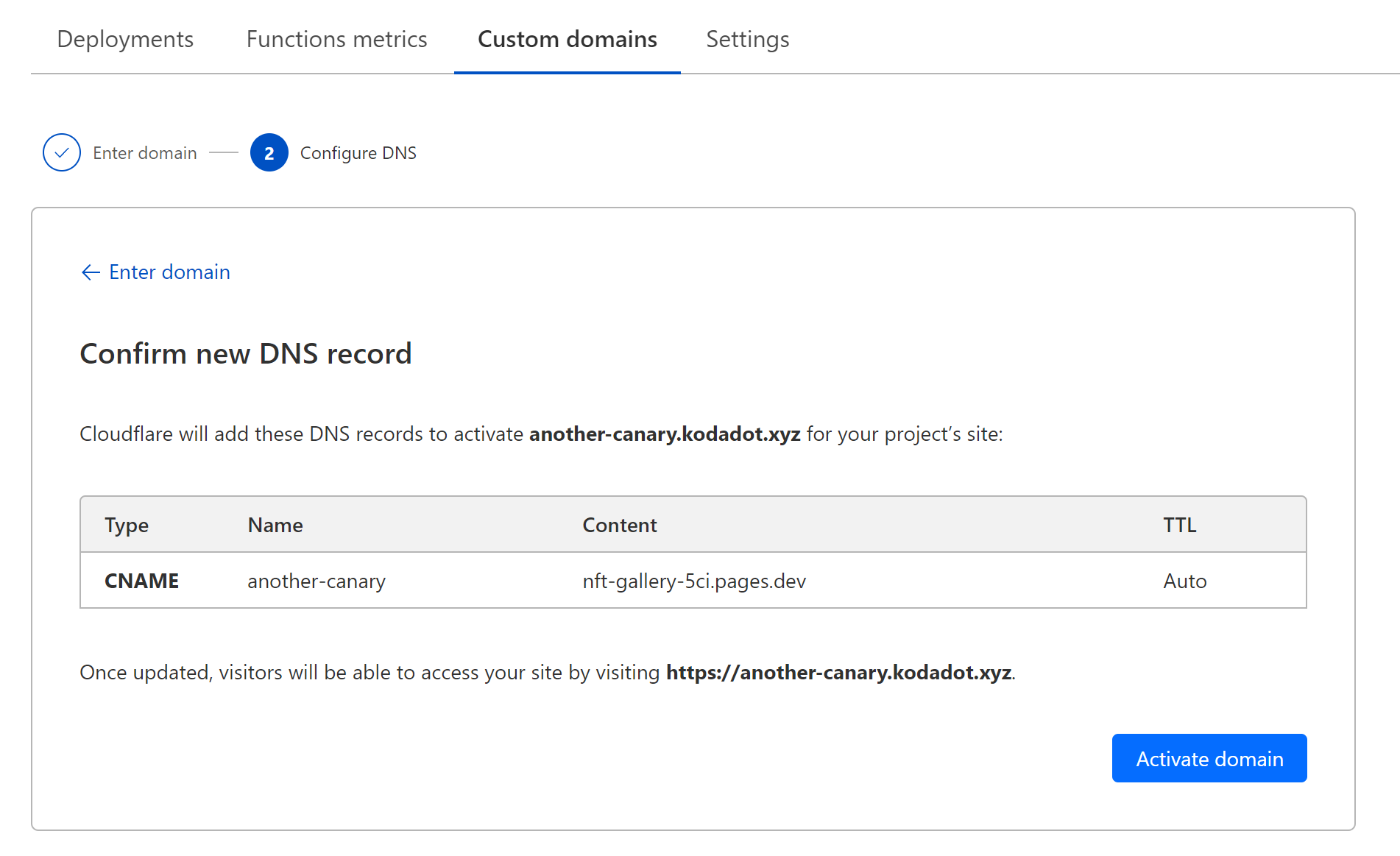The width and height of the screenshot is (1400, 856).
Task: Click bold another-canary.kodadot.xyz in description
Action: (x=665, y=434)
